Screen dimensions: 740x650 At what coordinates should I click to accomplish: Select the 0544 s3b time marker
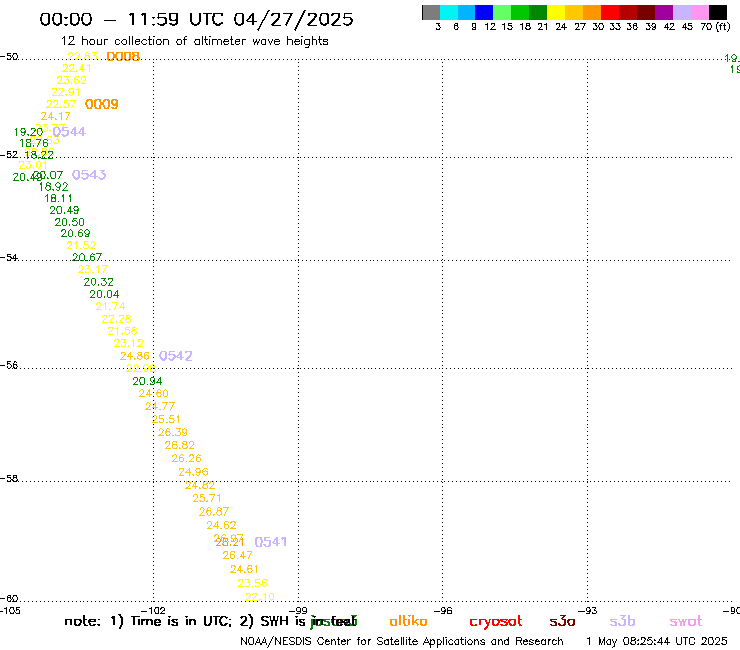tap(69, 132)
